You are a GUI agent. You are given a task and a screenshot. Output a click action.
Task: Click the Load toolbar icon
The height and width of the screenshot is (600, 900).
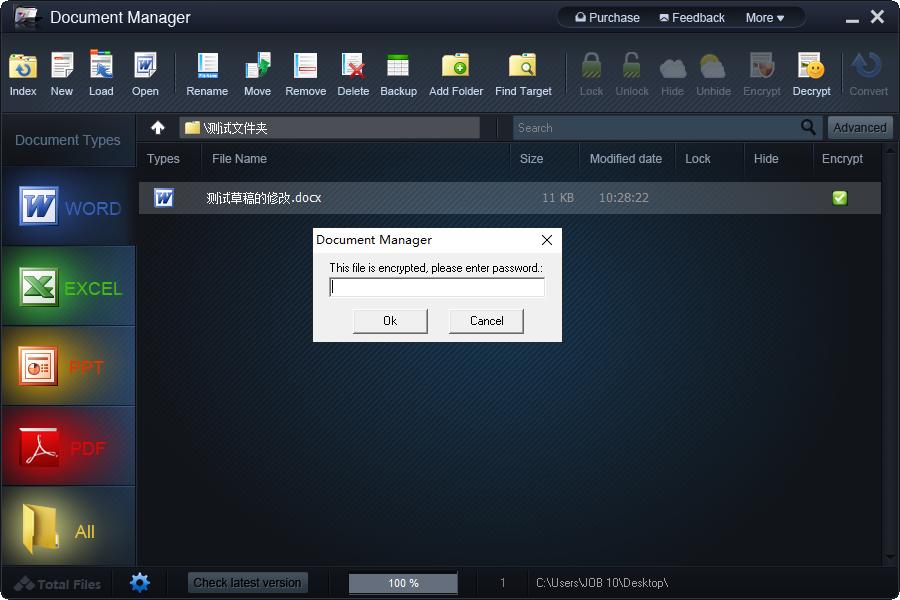[x=101, y=64]
